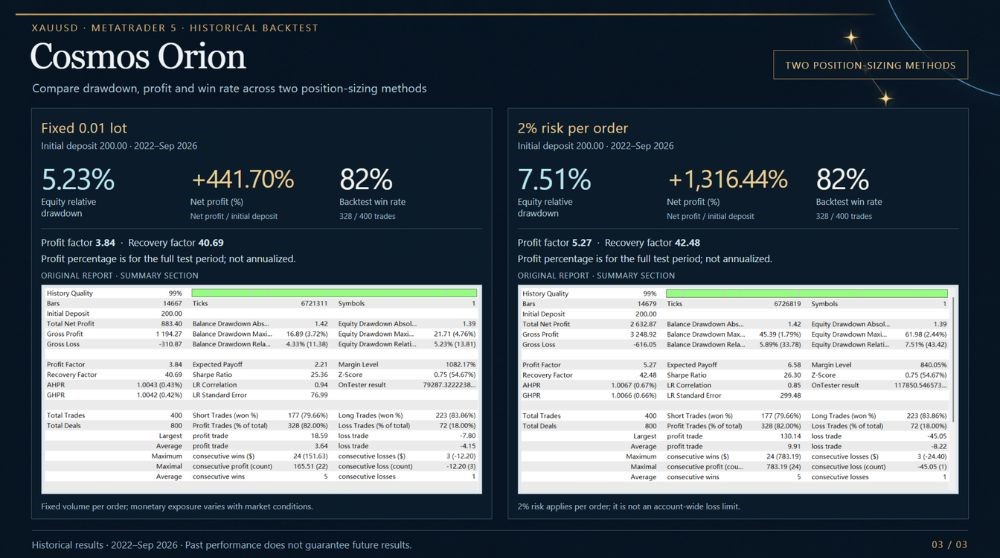Click Bars value 14679

coord(647,304)
